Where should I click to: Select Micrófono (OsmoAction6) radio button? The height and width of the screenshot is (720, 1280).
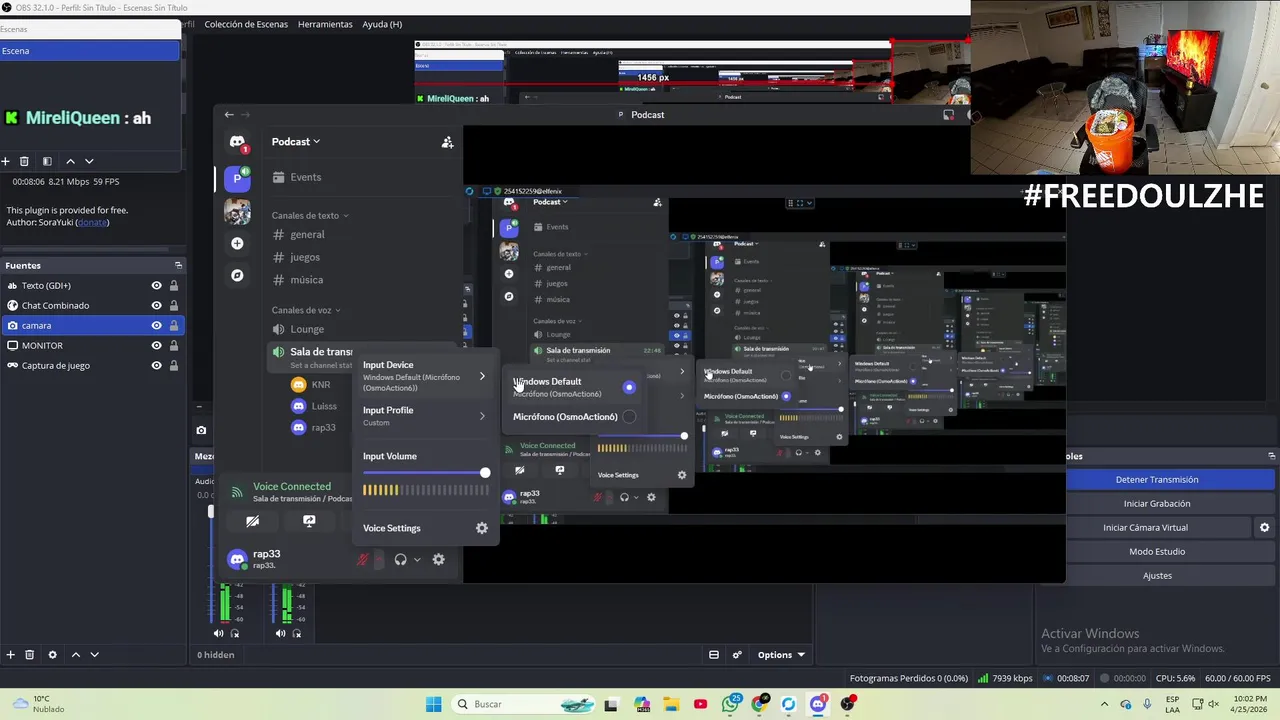tap(629, 417)
